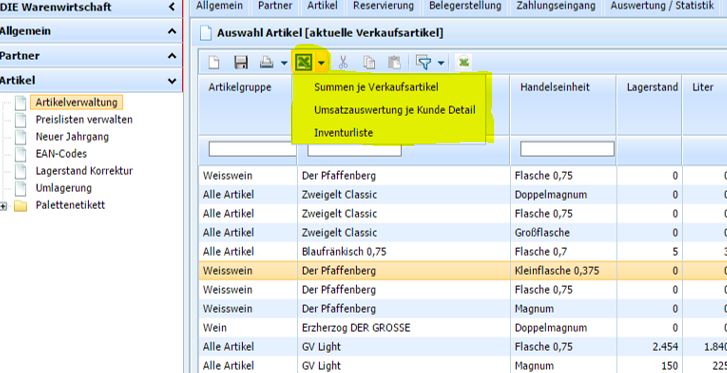
Task: Click the printer icon in toolbar
Action: click(x=267, y=63)
